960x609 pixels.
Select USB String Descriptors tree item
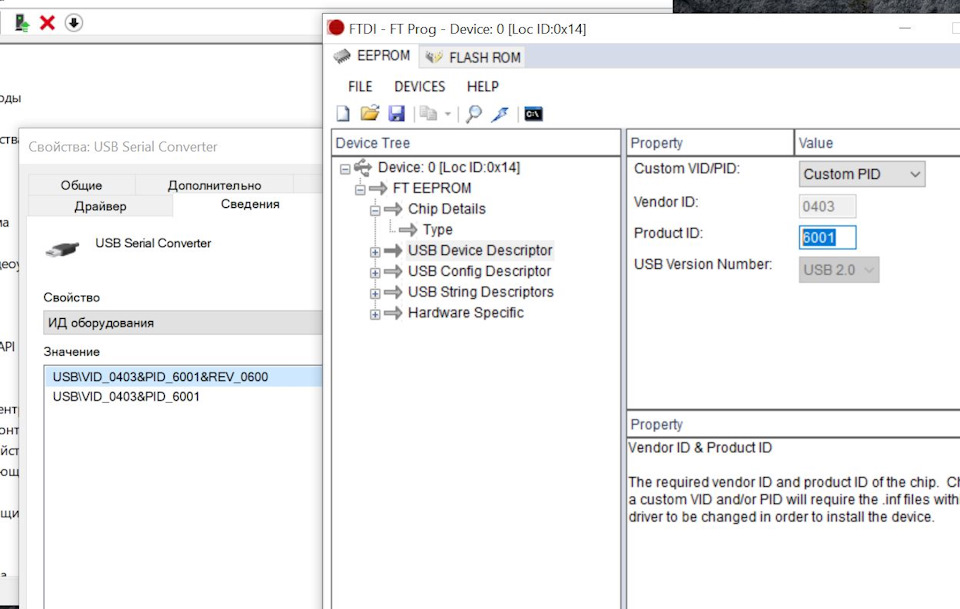click(481, 292)
